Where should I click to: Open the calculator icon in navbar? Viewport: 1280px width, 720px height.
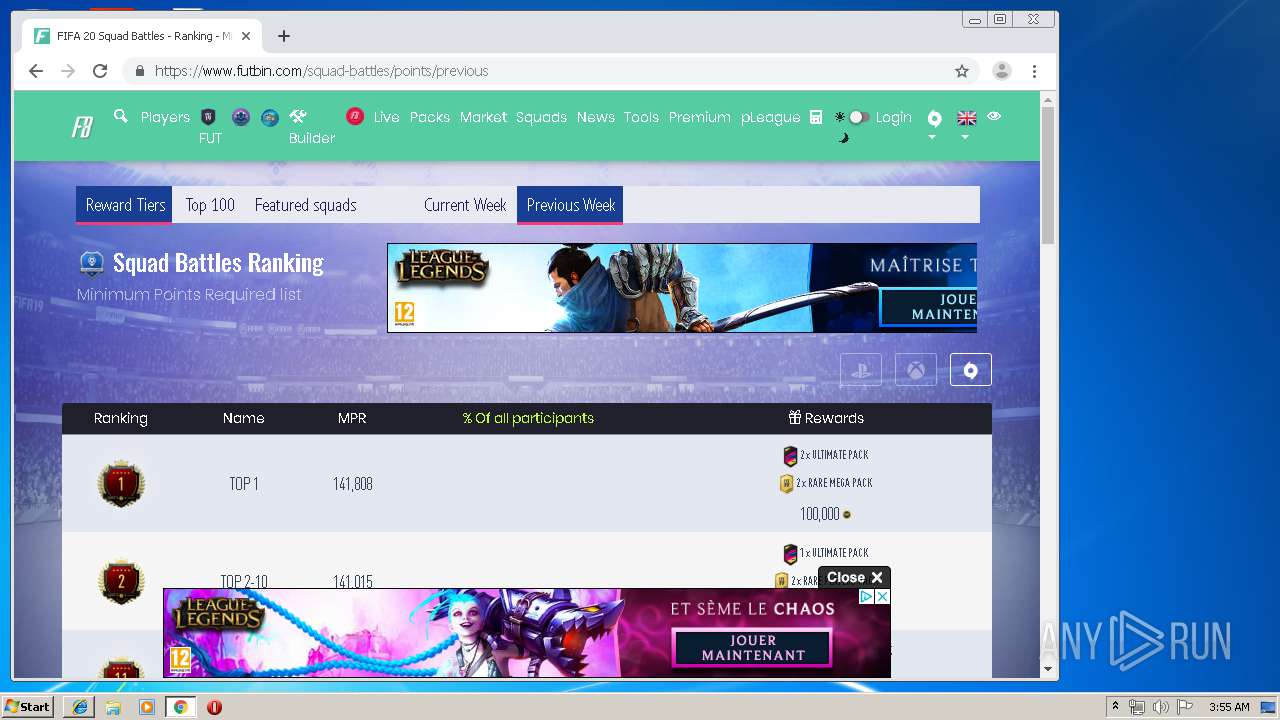pos(816,117)
